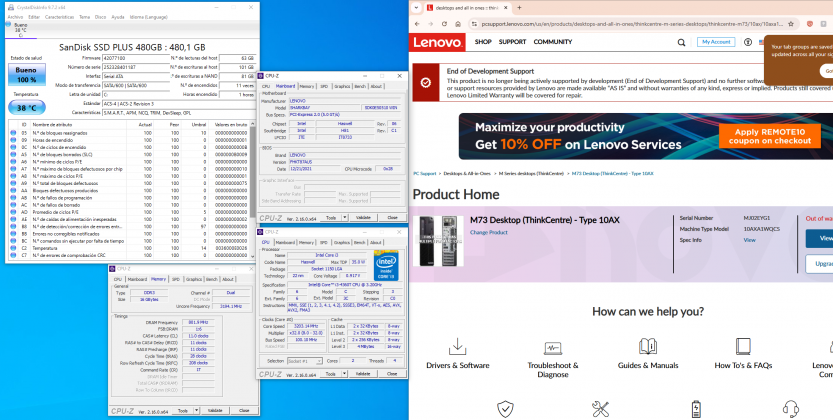
Task: Click Close in memory CPU-Z window
Action: coord(244,410)
